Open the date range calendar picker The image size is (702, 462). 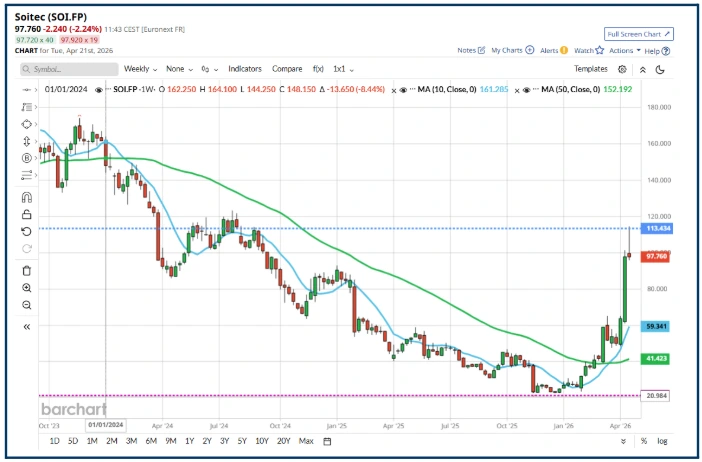tap(327, 441)
